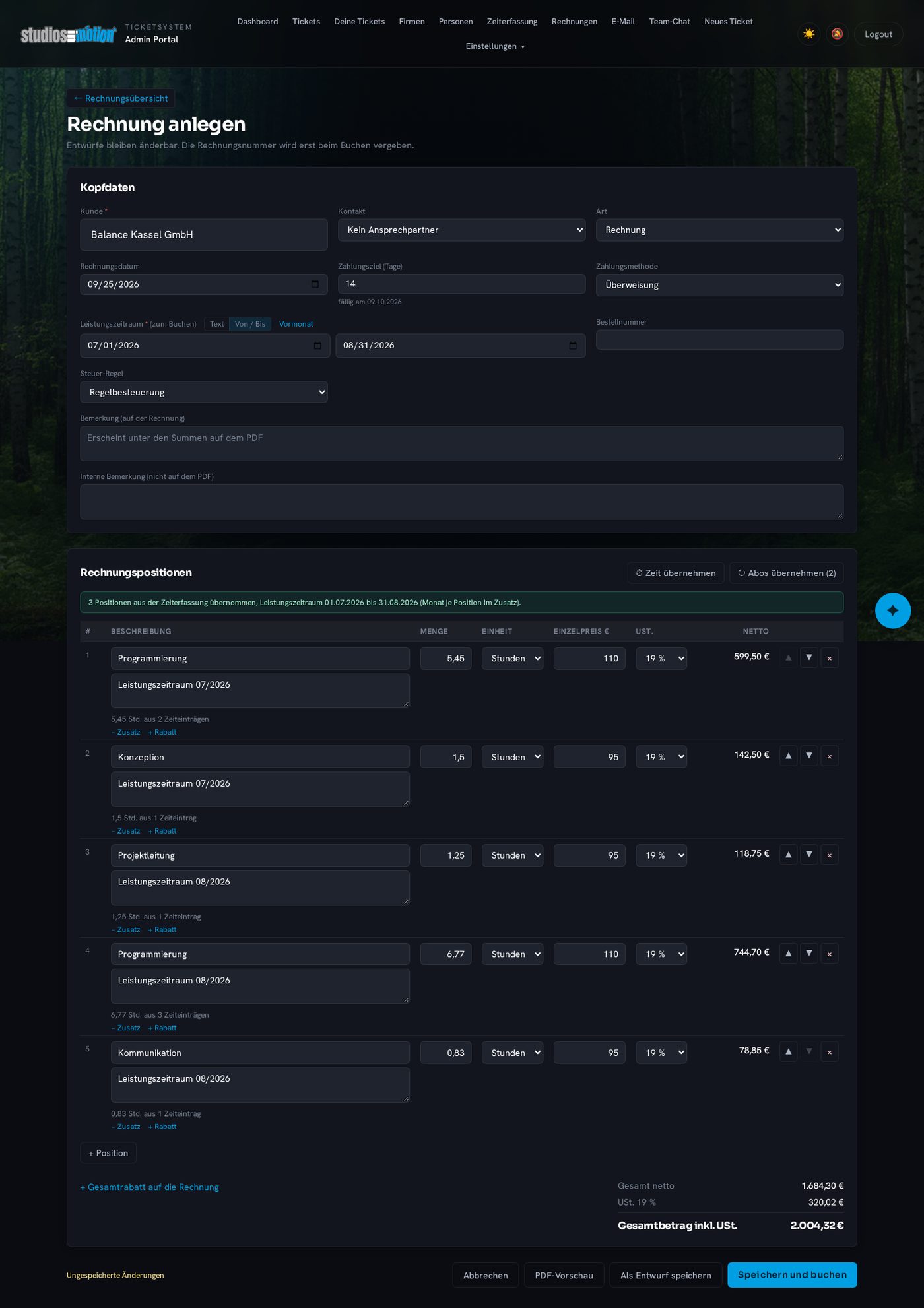Image resolution: width=924 pixels, height=1308 pixels.
Task: Expand the Einstellungen menu
Action: [495, 46]
